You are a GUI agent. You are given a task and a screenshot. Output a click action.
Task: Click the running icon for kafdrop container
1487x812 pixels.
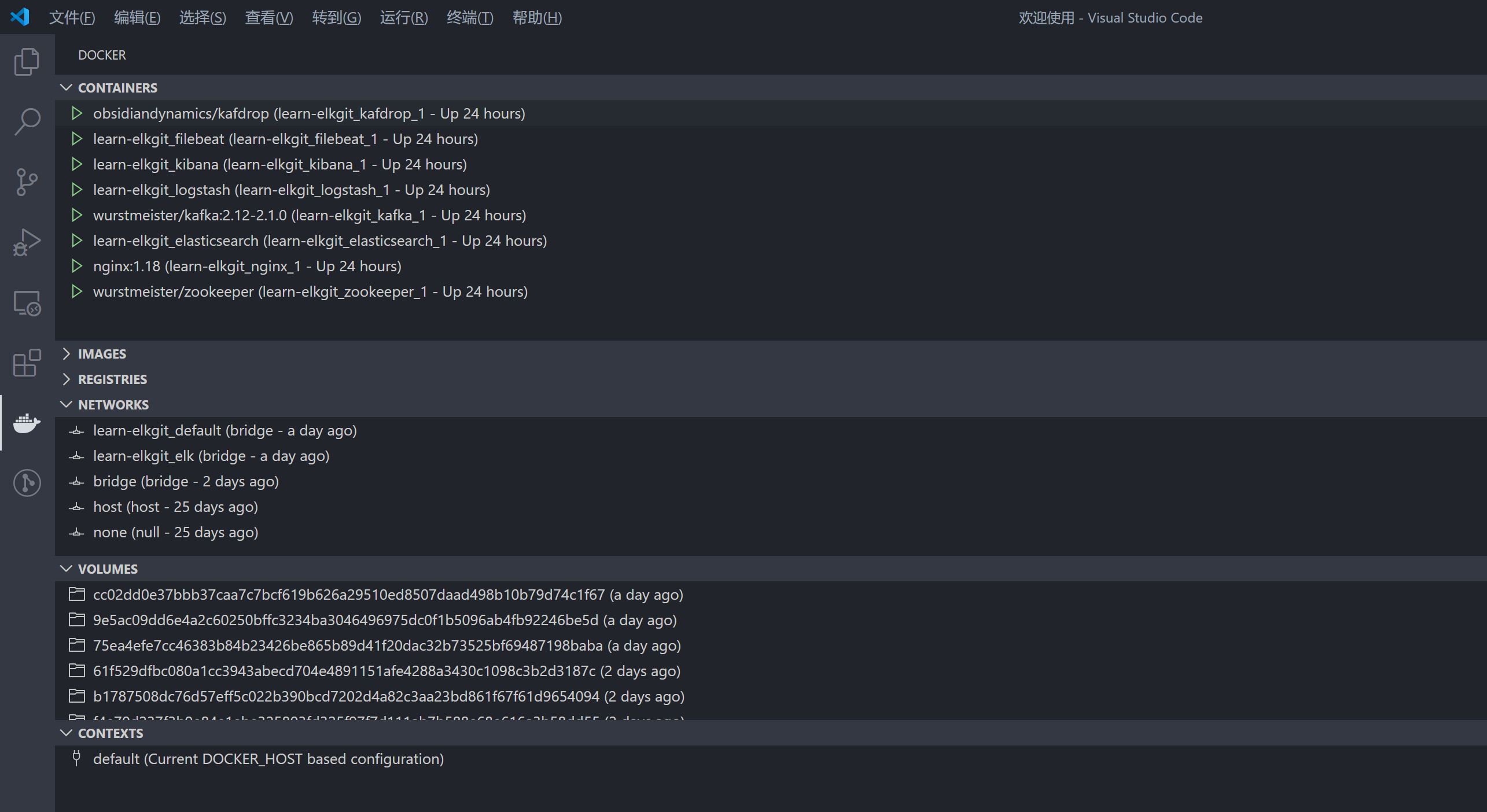click(x=76, y=113)
